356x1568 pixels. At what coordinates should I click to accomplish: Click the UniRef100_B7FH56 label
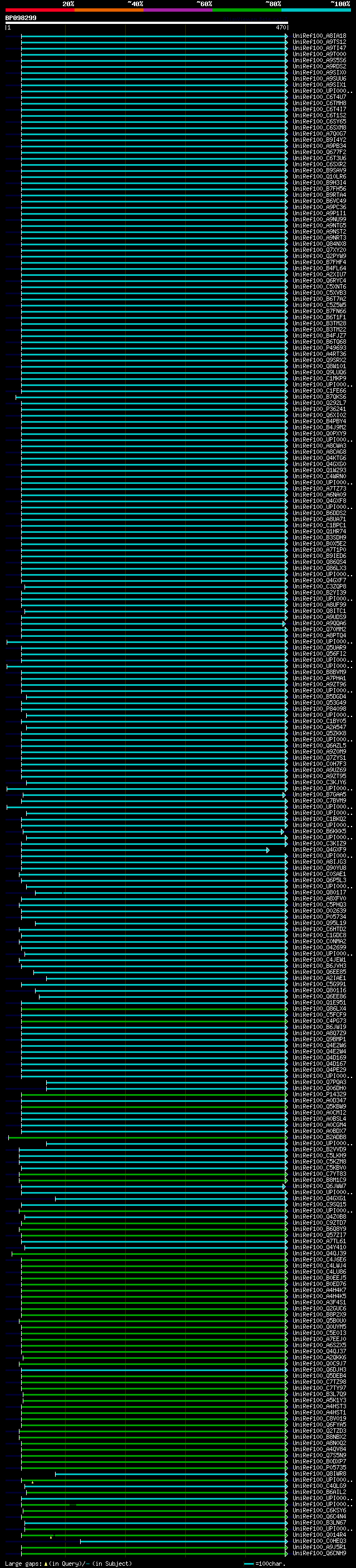click(319, 189)
